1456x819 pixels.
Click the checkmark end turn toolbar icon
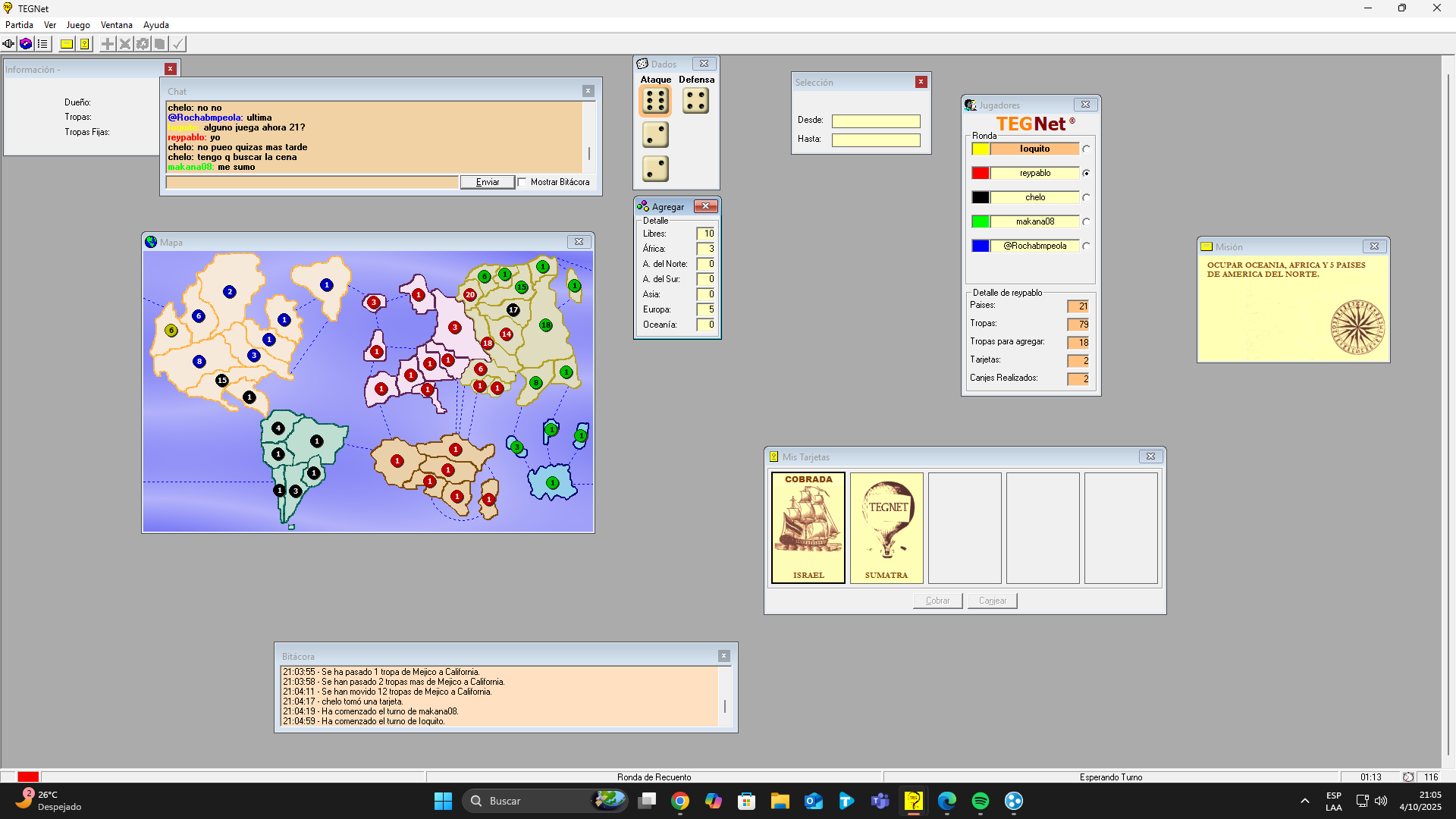(x=177, y=44)
